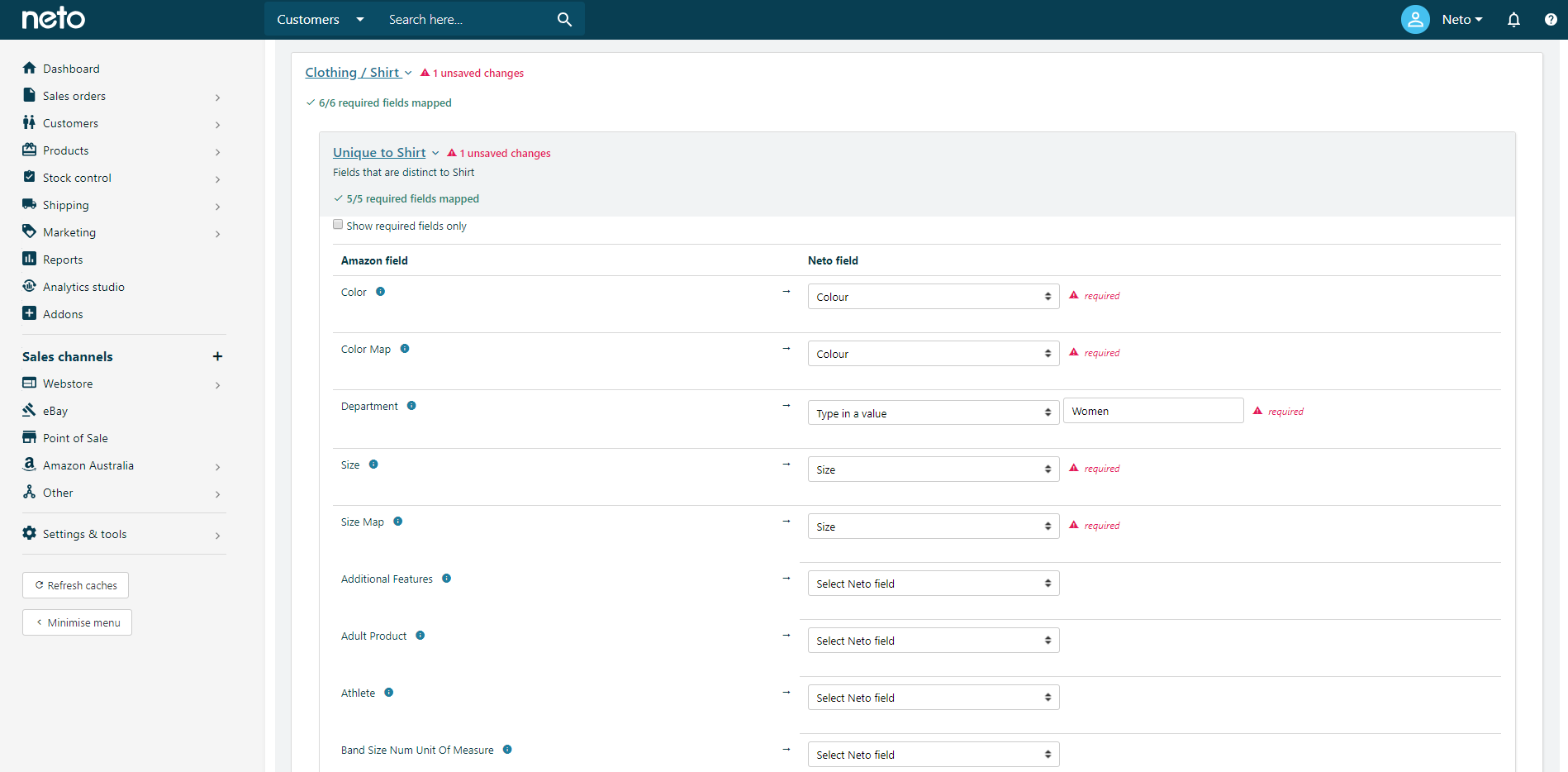Open Athlete Select Neto field dropdown
1568x772 pixels.
(x=934, y=698)
